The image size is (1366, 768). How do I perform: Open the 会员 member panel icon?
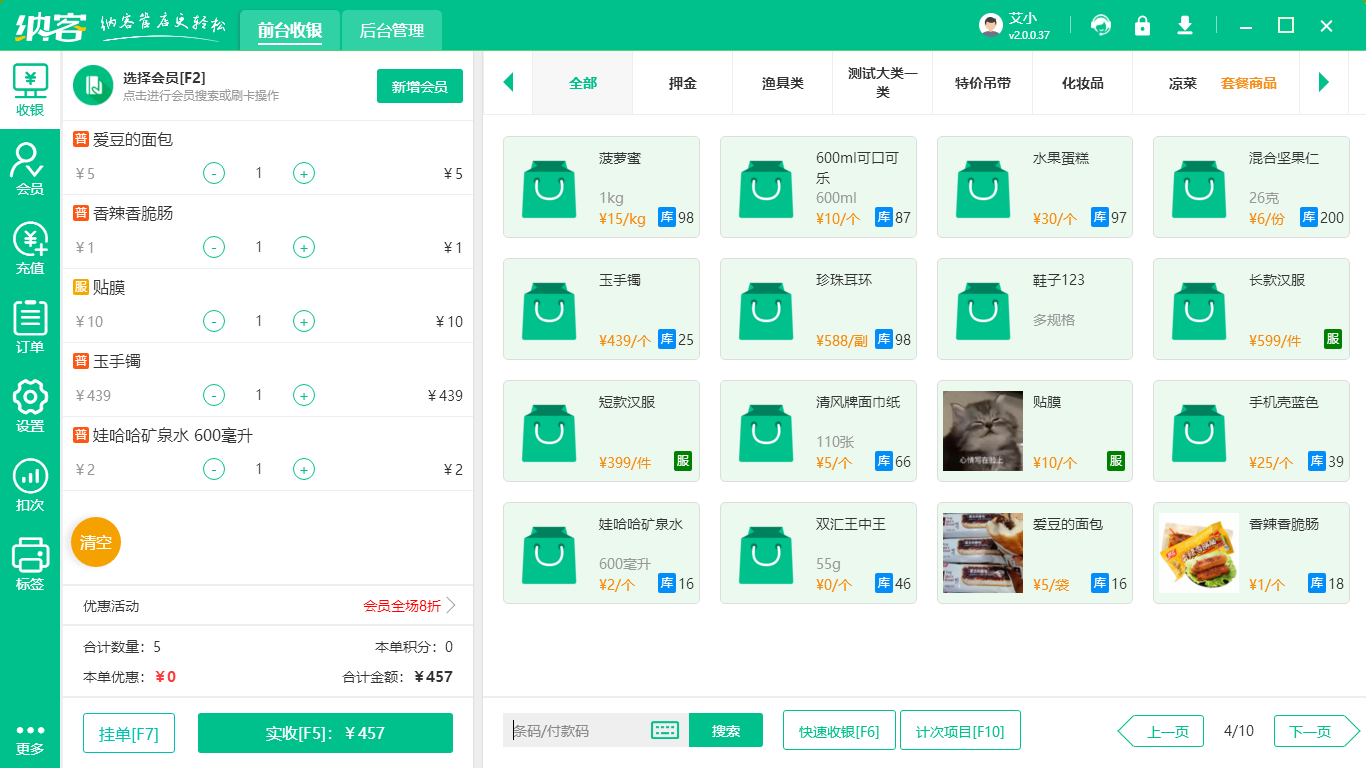(x=30, y=166)
